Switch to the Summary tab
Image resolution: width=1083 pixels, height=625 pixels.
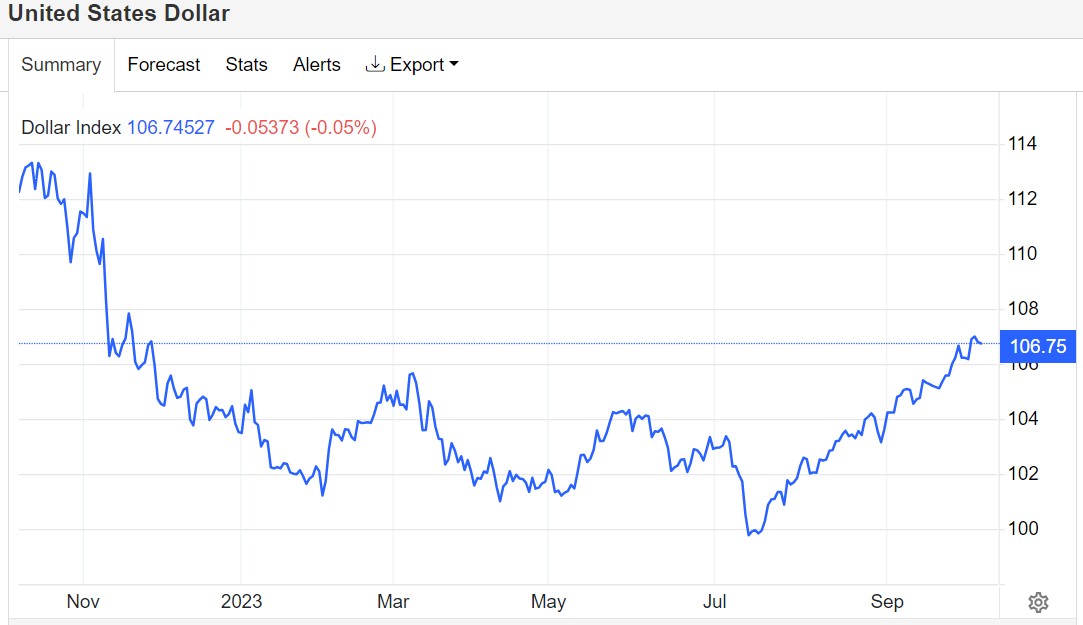(61, 65)
